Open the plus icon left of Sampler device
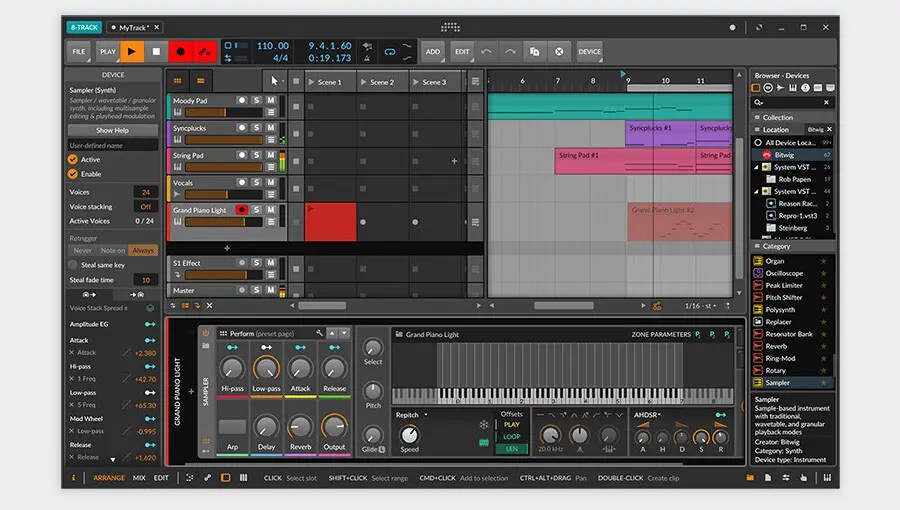 tap(191, 392)
